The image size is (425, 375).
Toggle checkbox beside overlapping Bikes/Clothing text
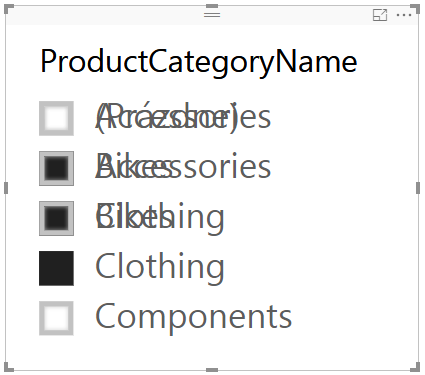tap(56, 218)
